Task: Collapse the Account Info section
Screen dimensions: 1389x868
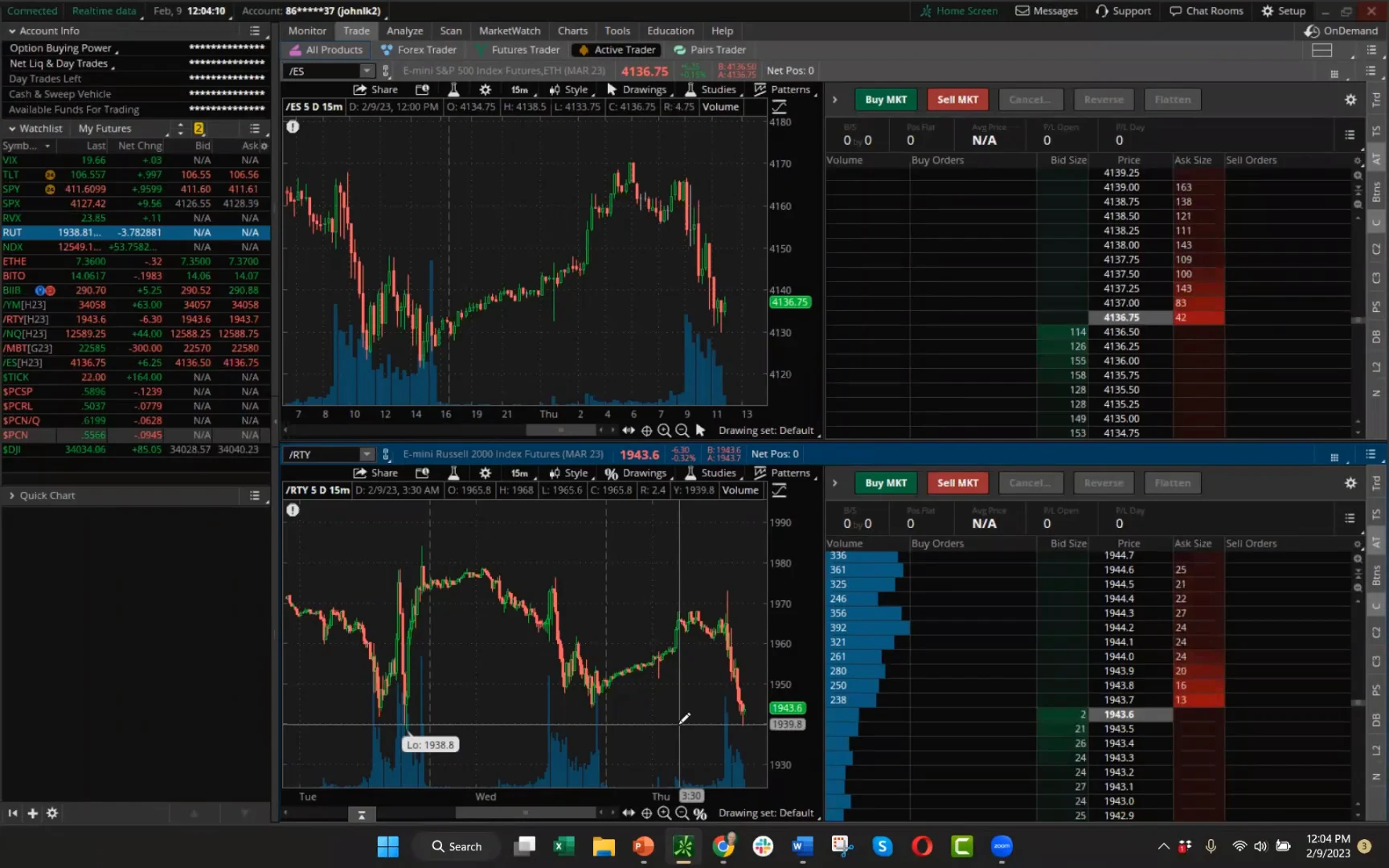Action: coord(12,31)
